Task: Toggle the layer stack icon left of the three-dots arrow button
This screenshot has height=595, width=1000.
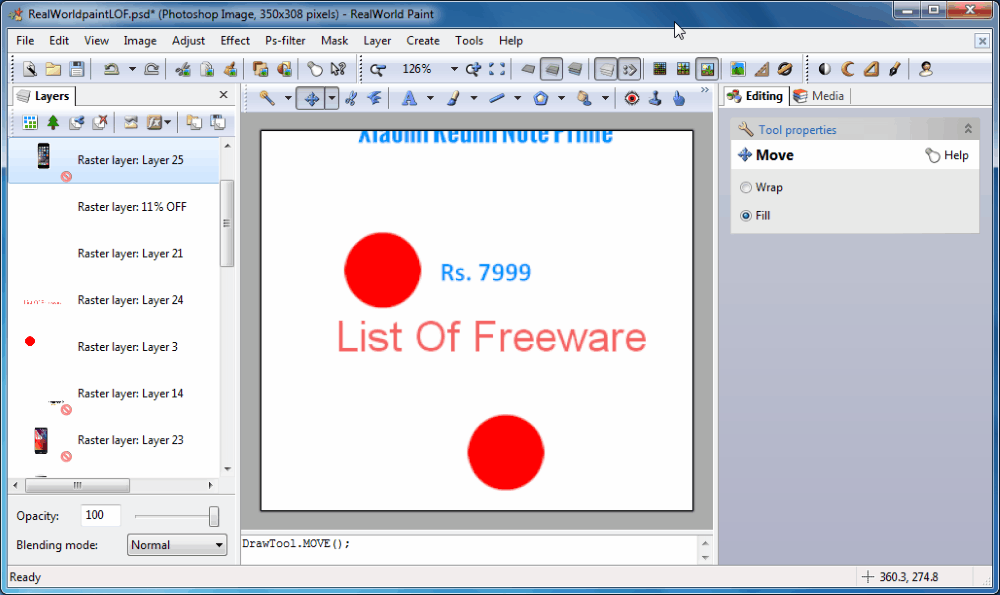Action: (x=605, y=69)
